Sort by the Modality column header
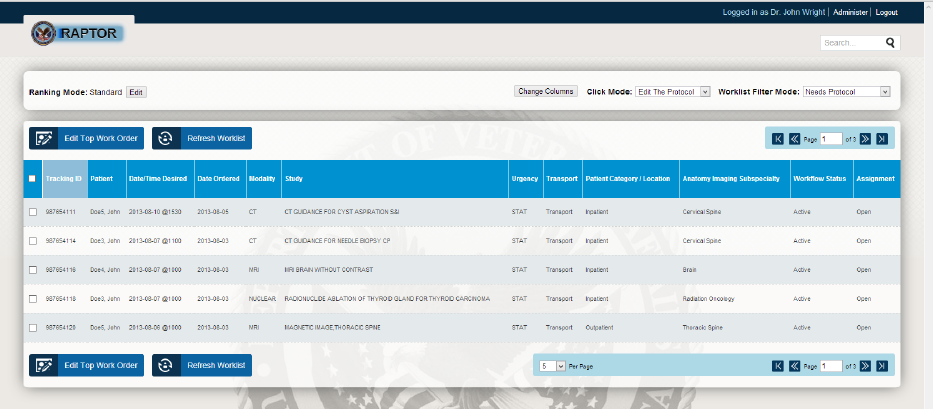The height and width of the screenshot is (409, 933). coord(264,179)
